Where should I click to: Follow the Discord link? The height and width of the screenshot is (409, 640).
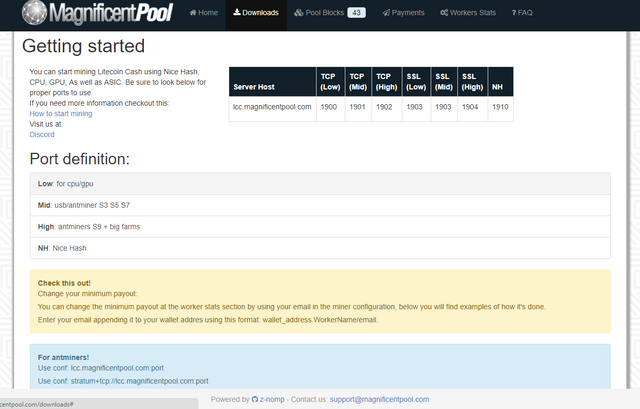pos(42,135)
